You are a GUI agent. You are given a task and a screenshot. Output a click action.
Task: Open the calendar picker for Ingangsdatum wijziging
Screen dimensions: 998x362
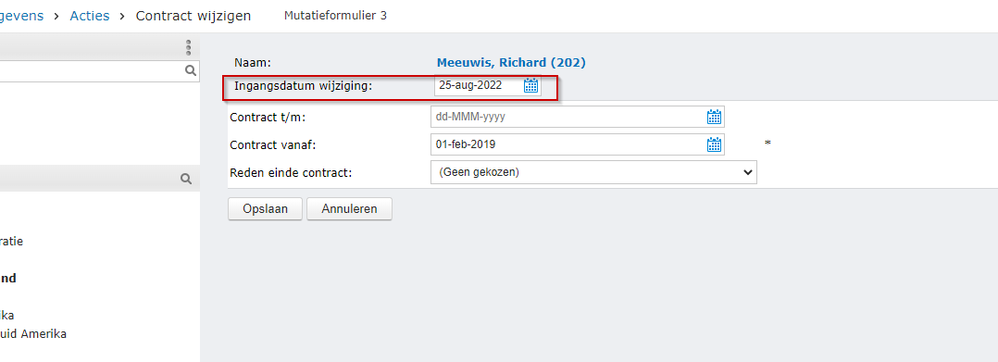pyautogui.click(x=531, y=86)
